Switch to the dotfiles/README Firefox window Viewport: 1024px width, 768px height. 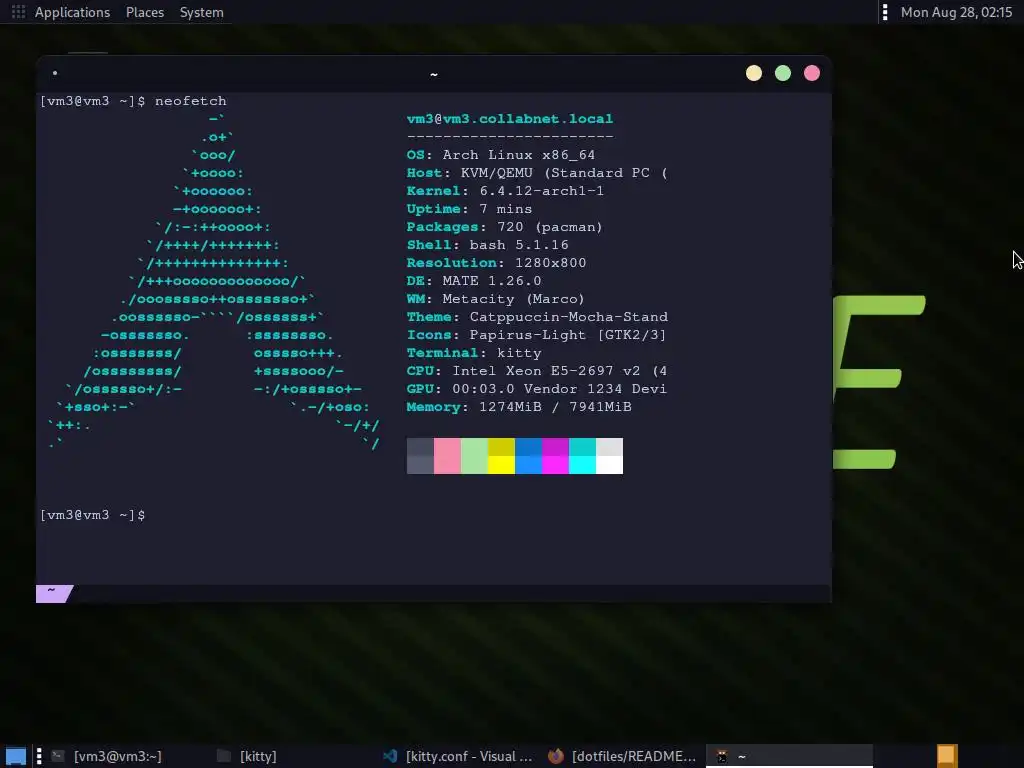click(622, 756)
